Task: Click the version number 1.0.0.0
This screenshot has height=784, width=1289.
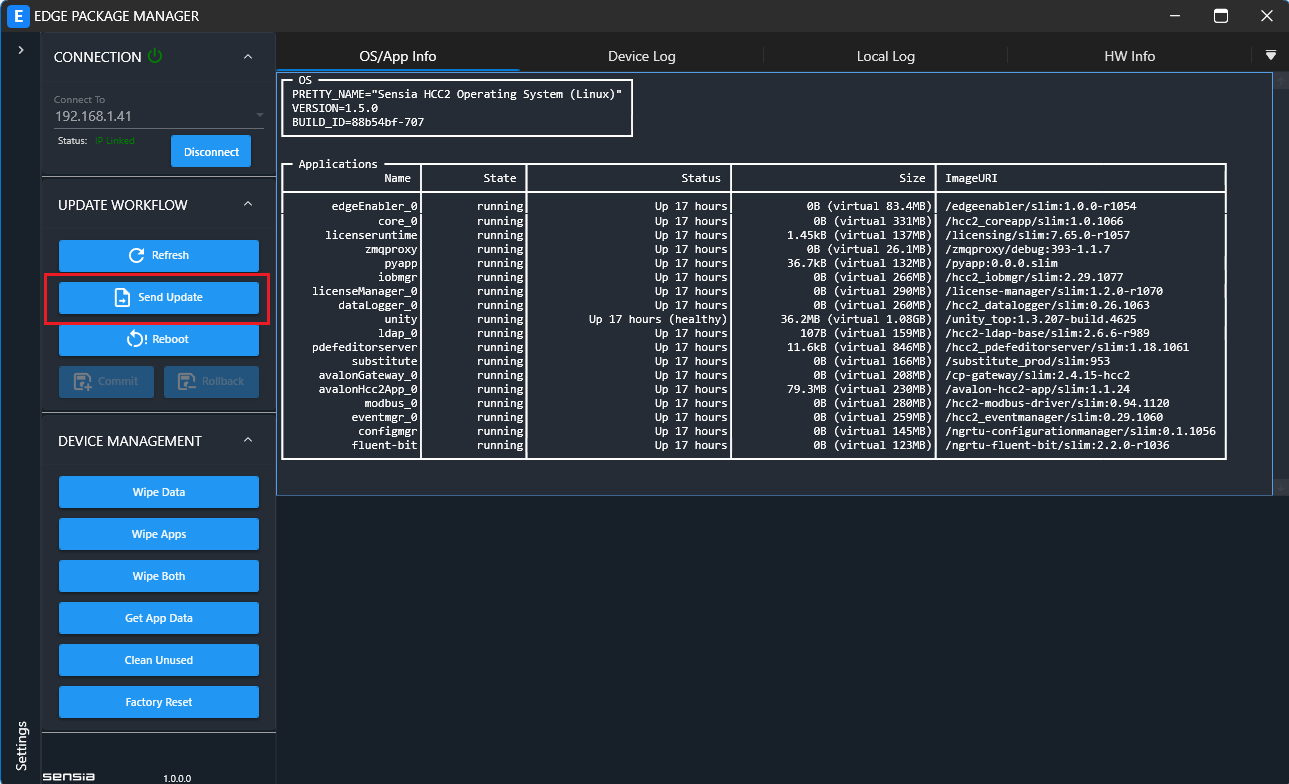Action: click(177, 777)
